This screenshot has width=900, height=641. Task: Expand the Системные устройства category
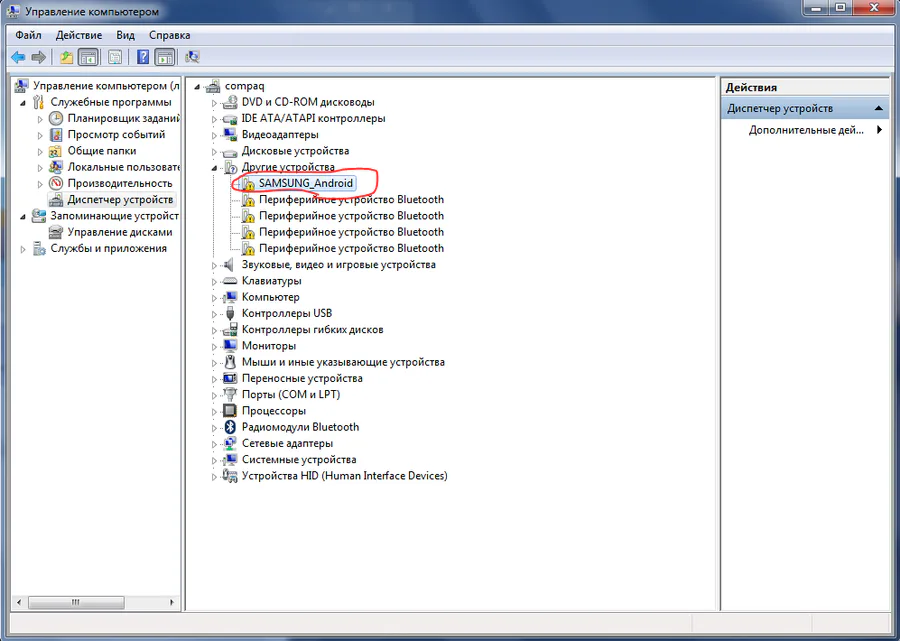click(x=214, y=460)
